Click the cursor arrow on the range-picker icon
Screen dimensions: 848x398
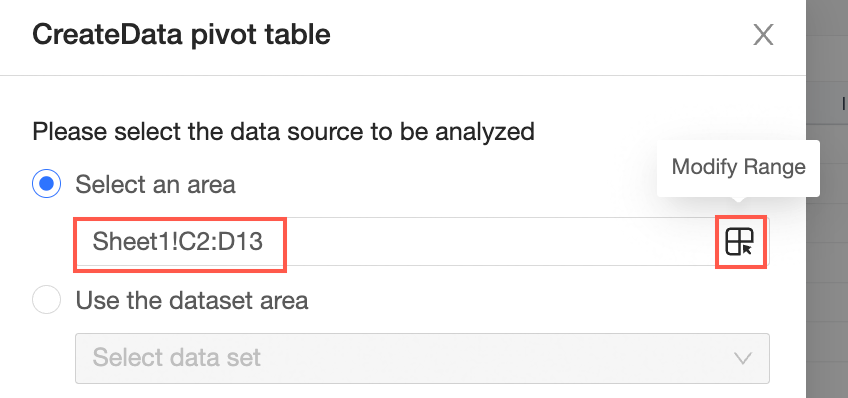click(747, 248)
